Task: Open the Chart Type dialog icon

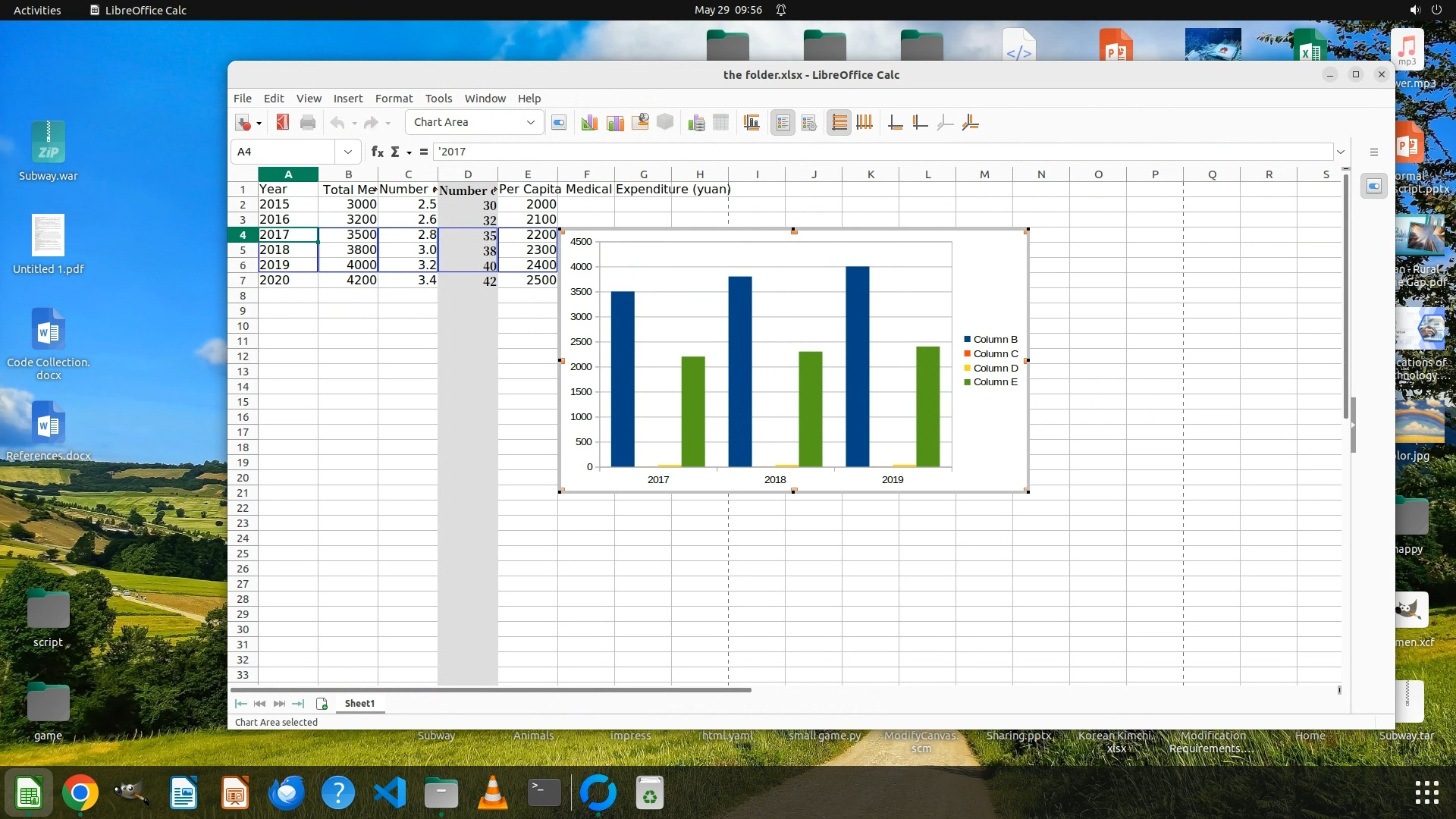Action: pos(589,123)
